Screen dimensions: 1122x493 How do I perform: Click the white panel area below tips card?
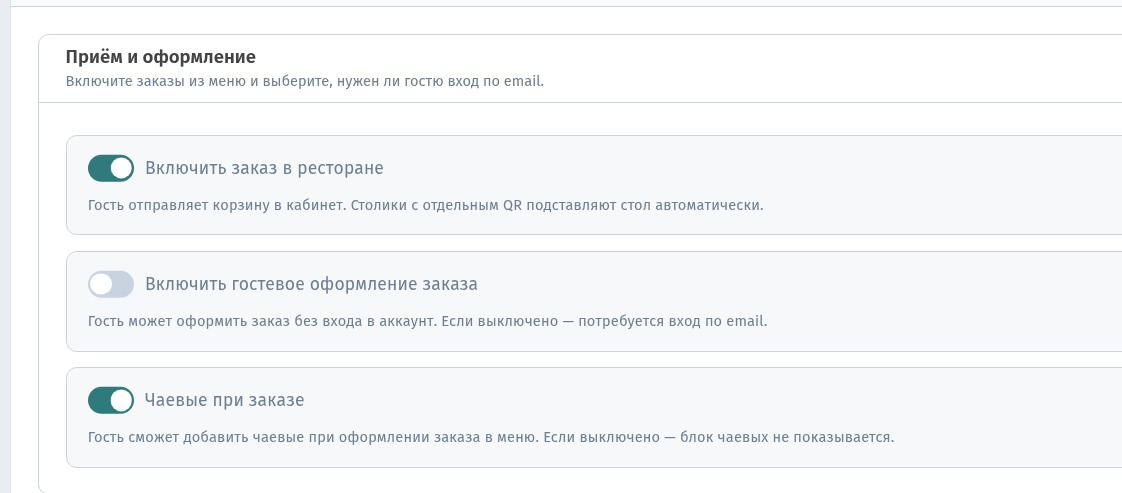[x=572, y=480]
